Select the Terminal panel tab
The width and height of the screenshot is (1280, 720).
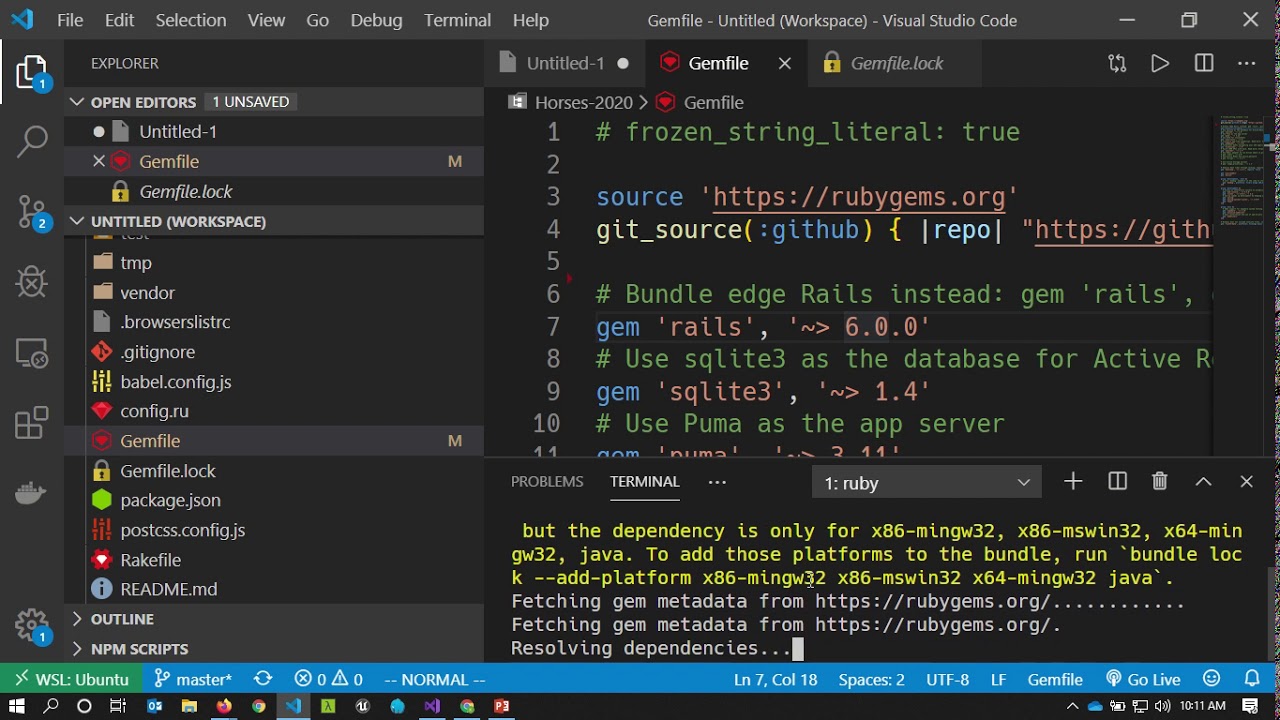pos(645,482)
